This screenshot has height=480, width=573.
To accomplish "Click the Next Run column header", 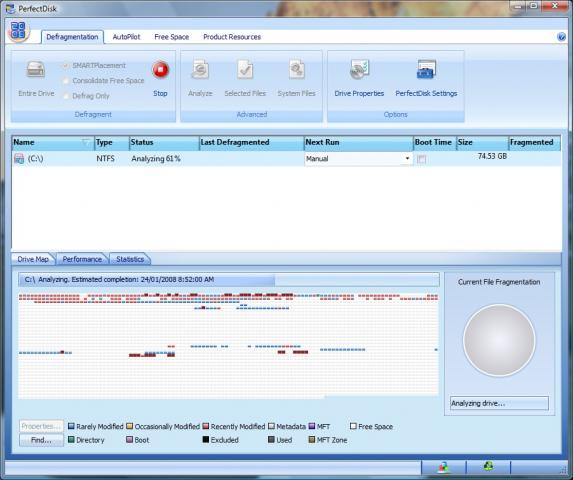I will [358, 142].
